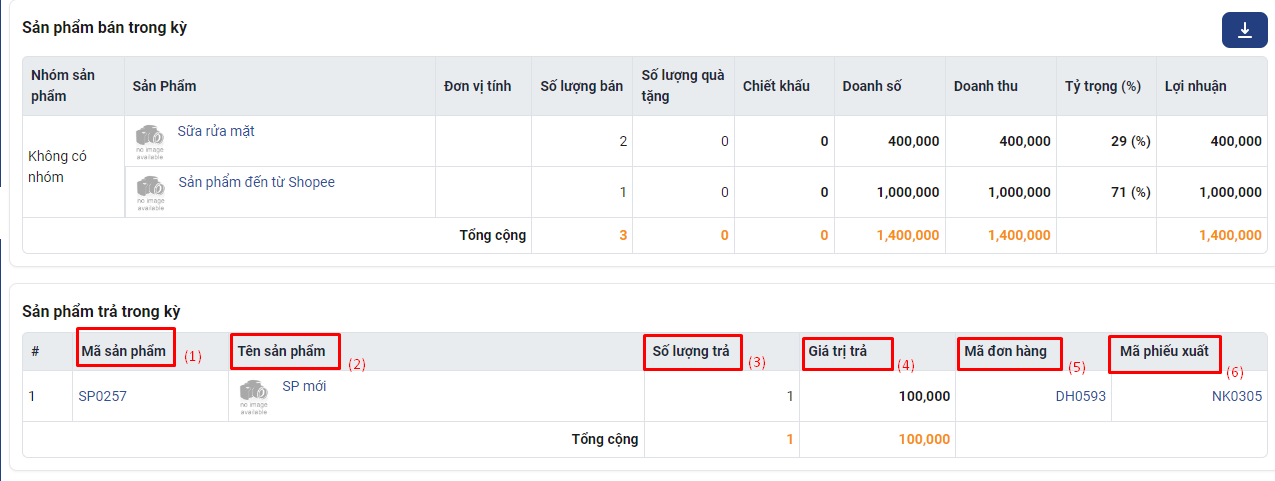Click the Doanh số column header

(x=872, y=86)
